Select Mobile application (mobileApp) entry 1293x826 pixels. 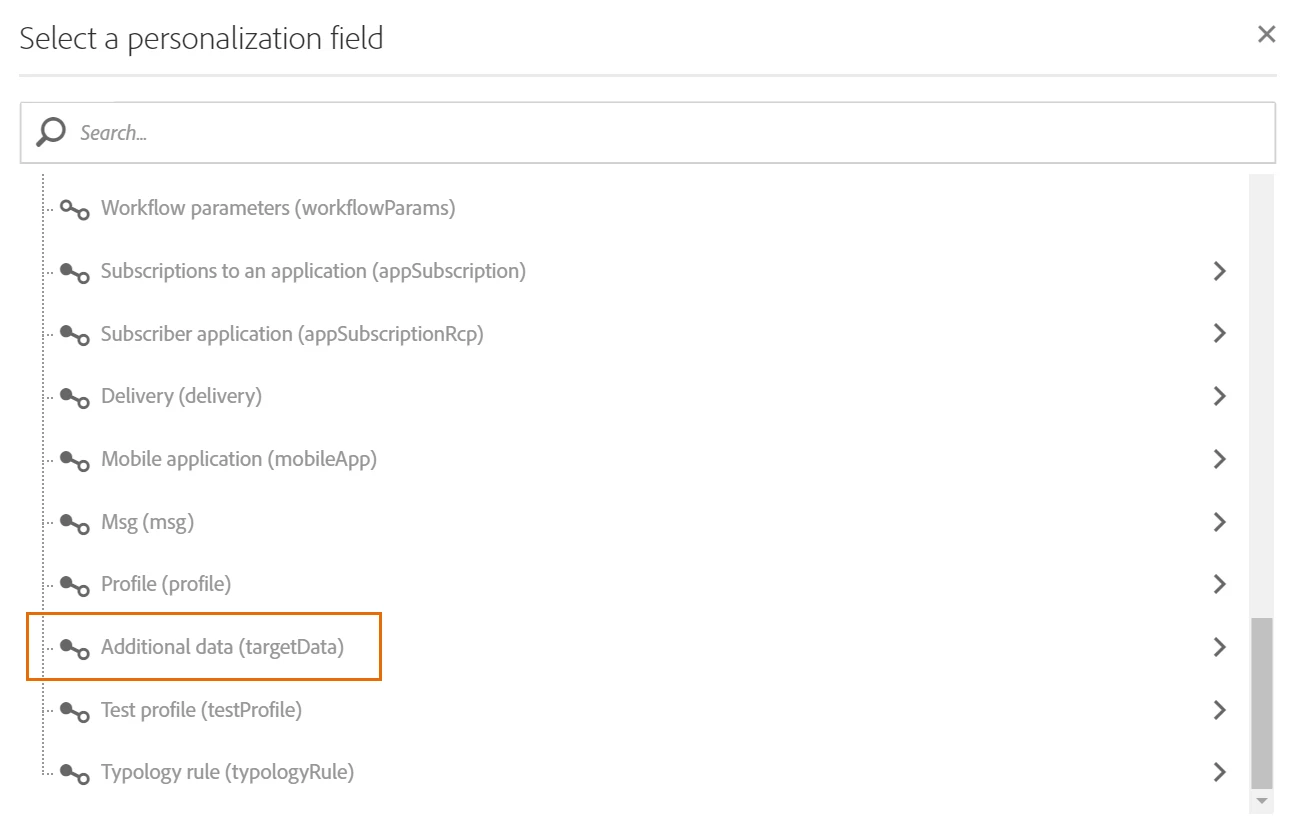239,459
